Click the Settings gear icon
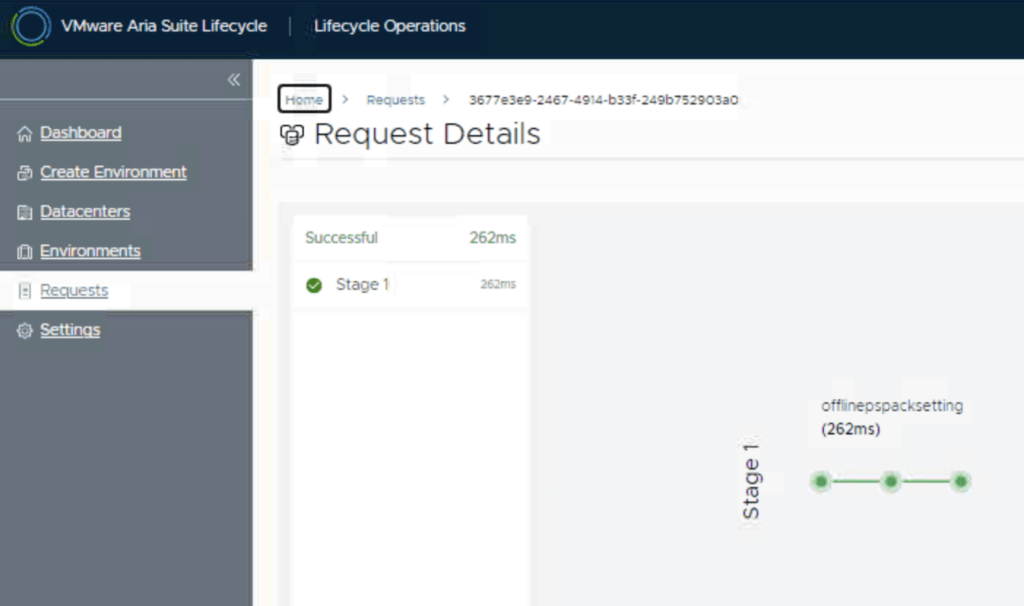Screen dimensions: 1024x606 tap(25, 331)
